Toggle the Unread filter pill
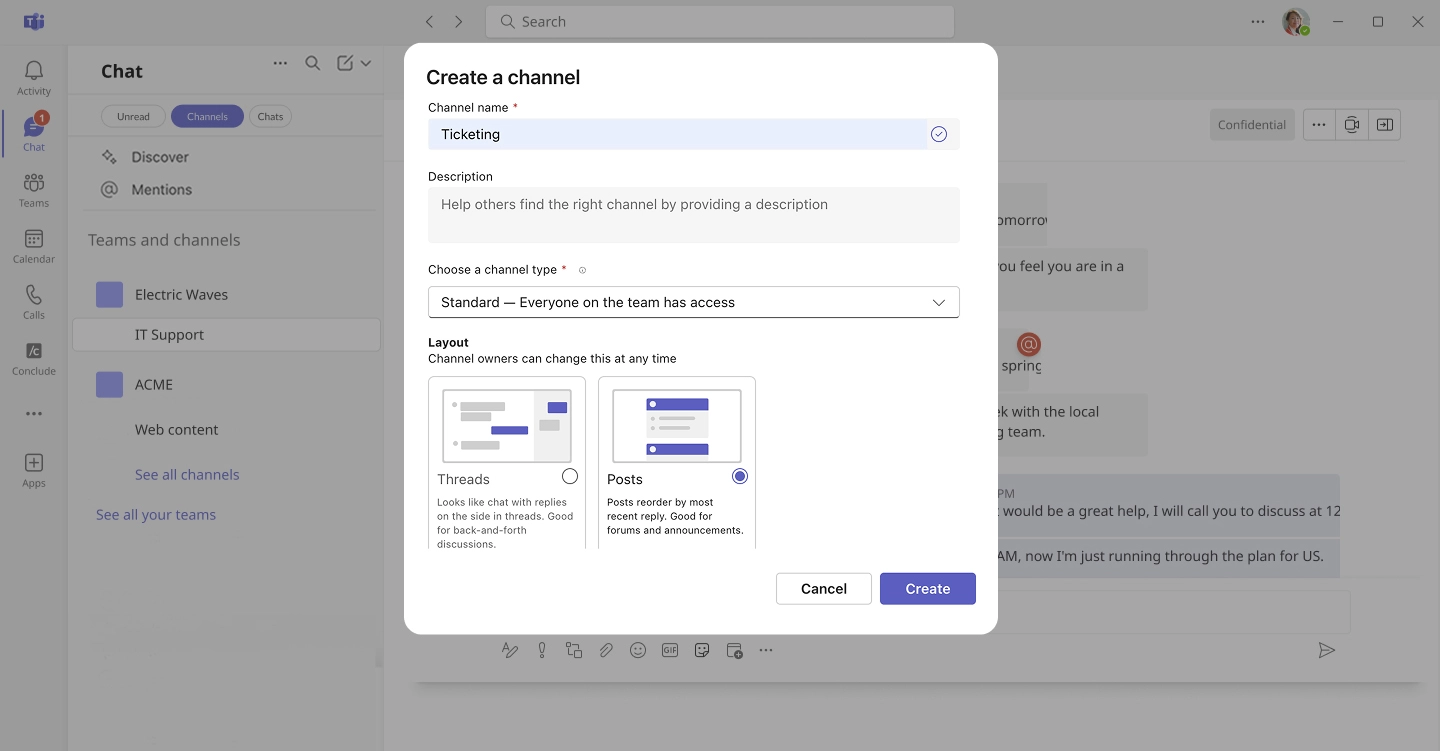The width and height of the screenshot is (1440, 751). point(133,116)
